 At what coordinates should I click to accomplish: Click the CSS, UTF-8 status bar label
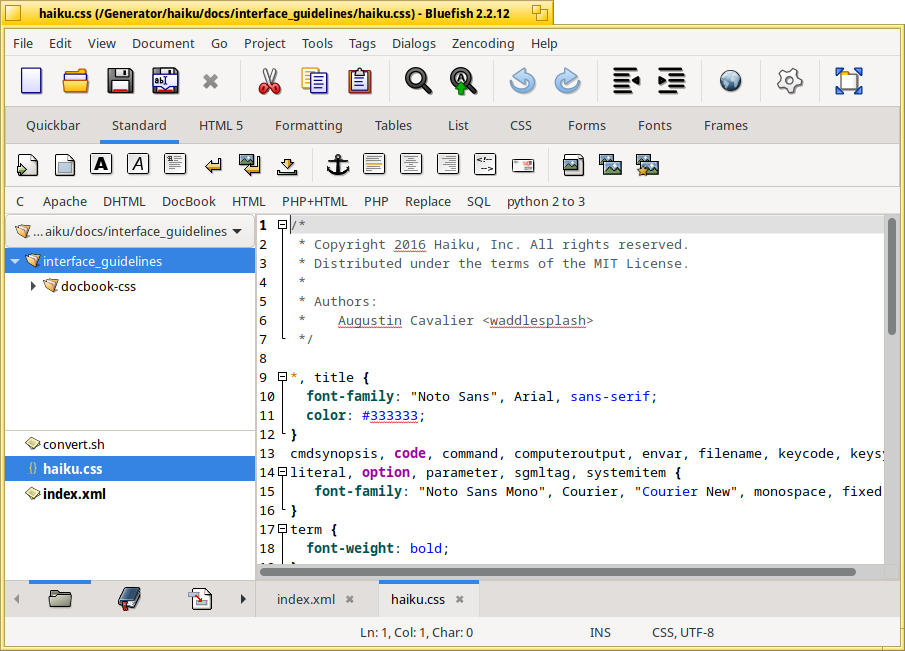pos(683,633)
